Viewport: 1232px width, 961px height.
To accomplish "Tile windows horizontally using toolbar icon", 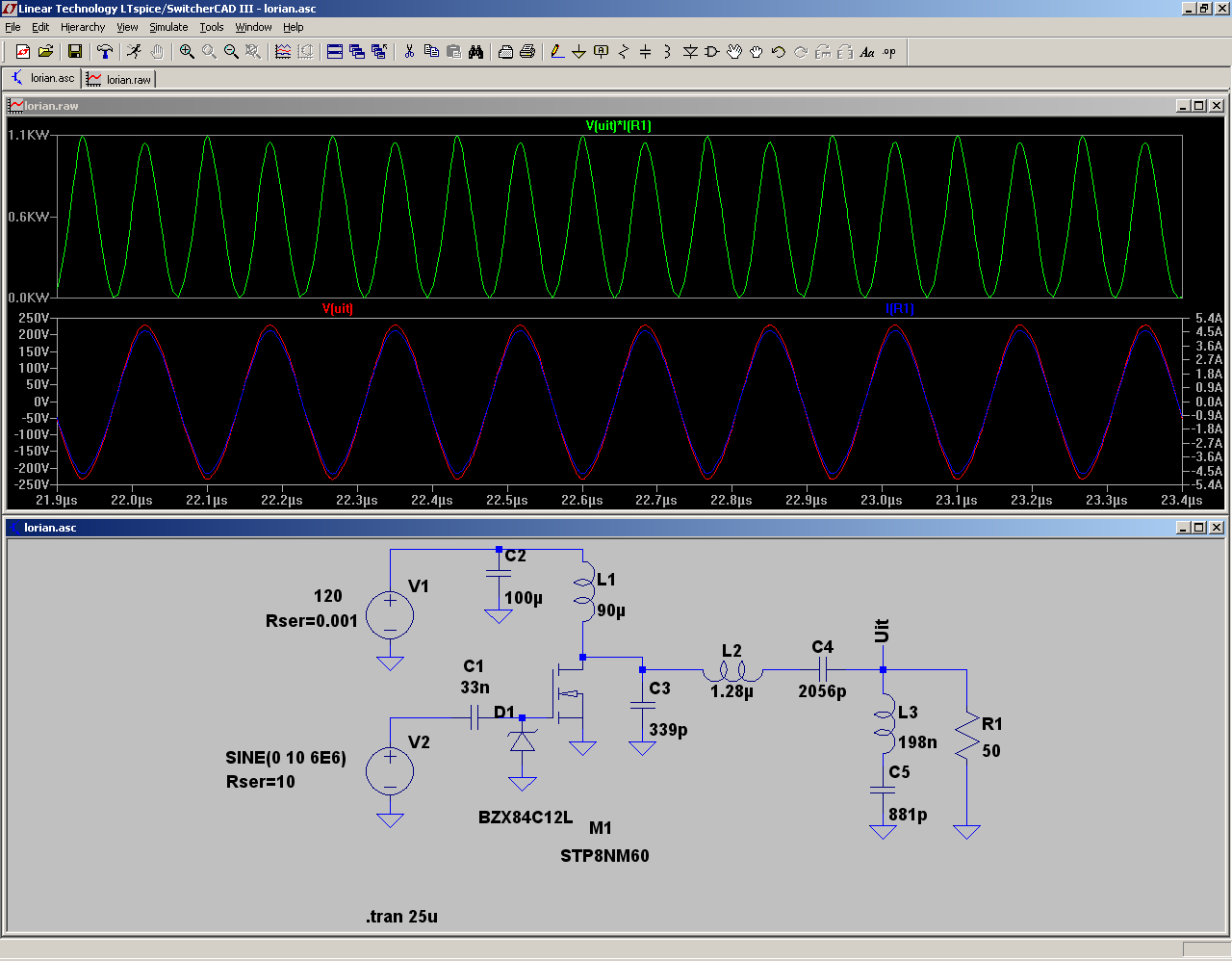I will coord(335,52).
